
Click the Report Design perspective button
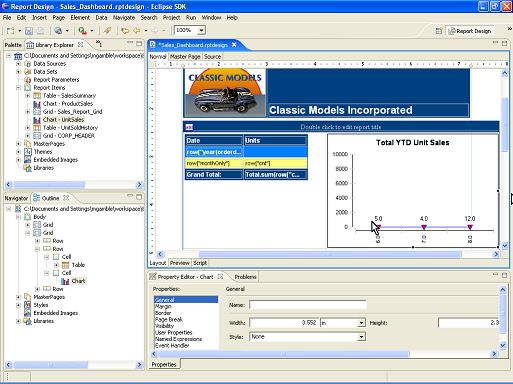click(x=470, y=31)
